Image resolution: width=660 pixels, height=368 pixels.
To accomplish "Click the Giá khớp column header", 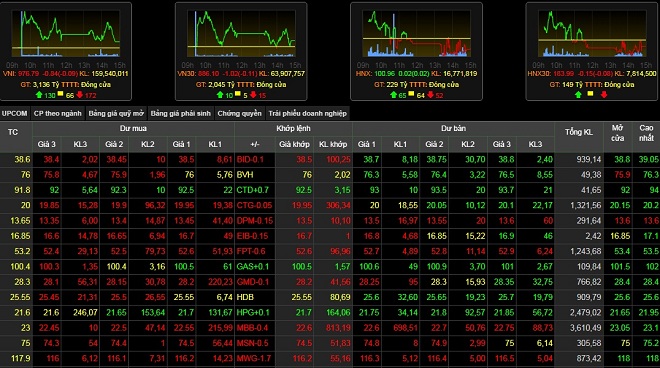I will pyautogui.click(x=294, y=144).
